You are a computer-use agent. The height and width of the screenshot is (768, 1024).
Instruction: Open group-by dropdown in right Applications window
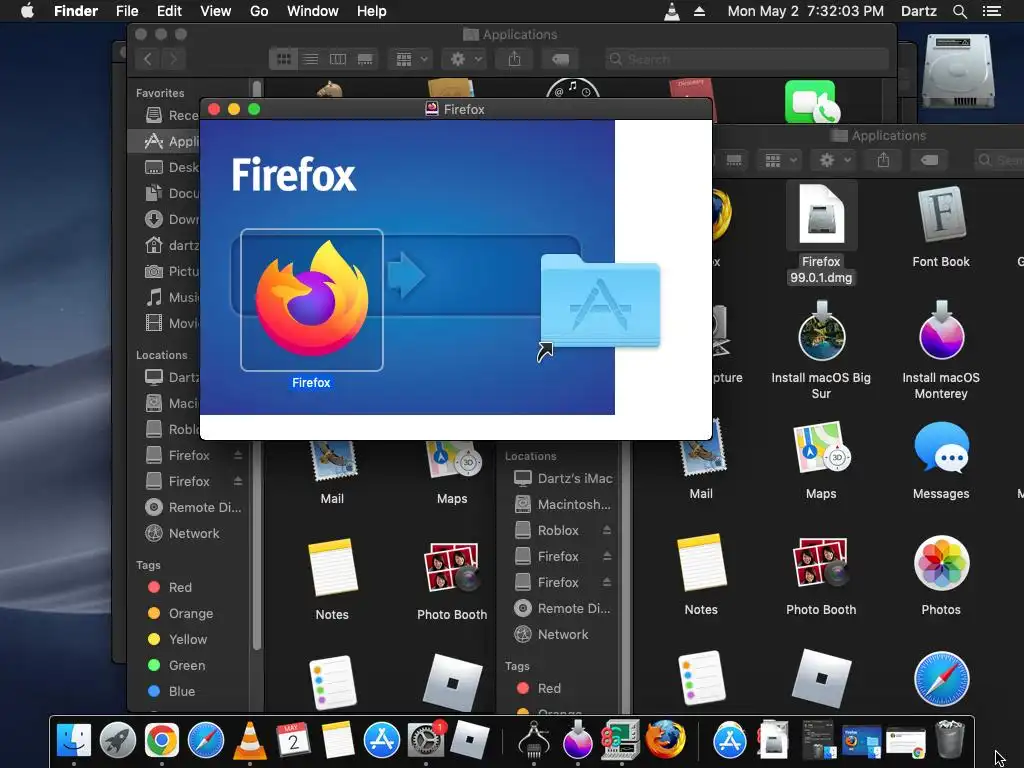pyautogui.click(x=780, y=160)
